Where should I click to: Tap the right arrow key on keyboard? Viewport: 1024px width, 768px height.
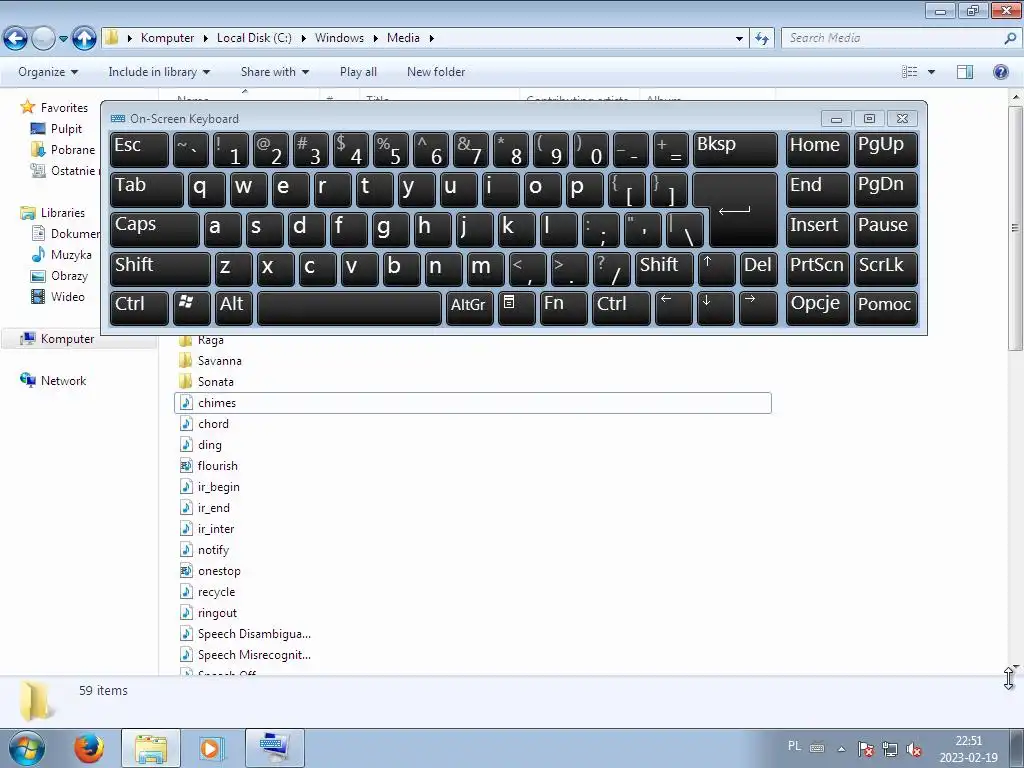pyautogui.click(x=758, y=308)
